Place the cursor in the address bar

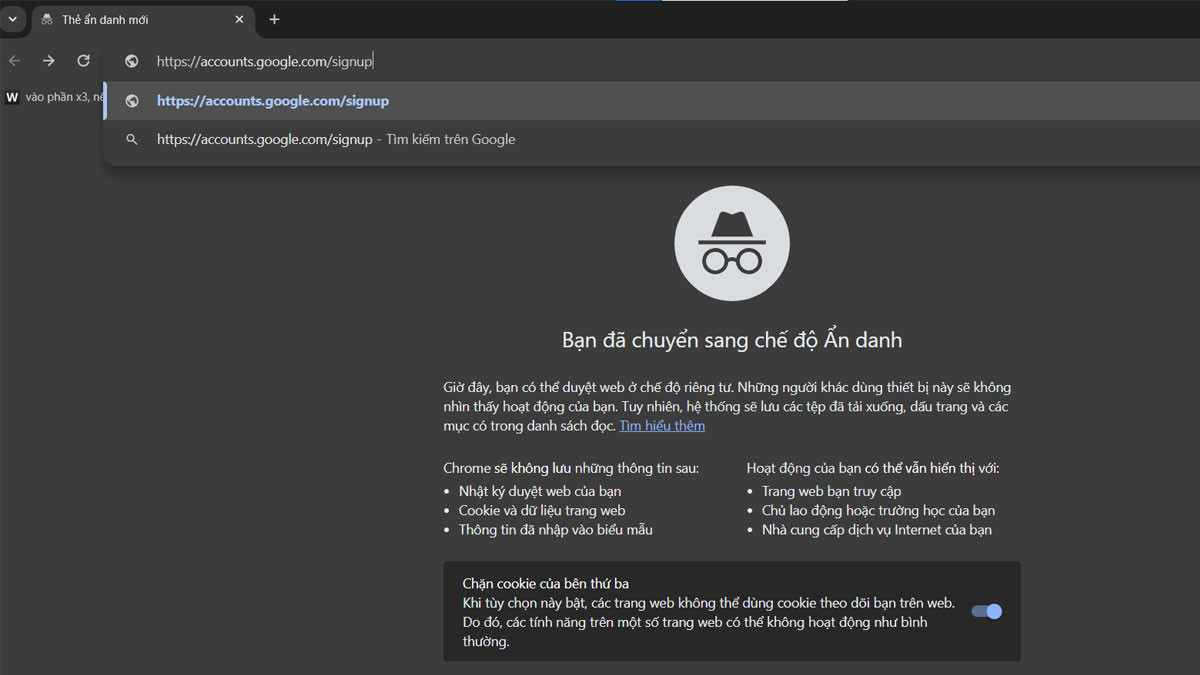coord(400,61)
